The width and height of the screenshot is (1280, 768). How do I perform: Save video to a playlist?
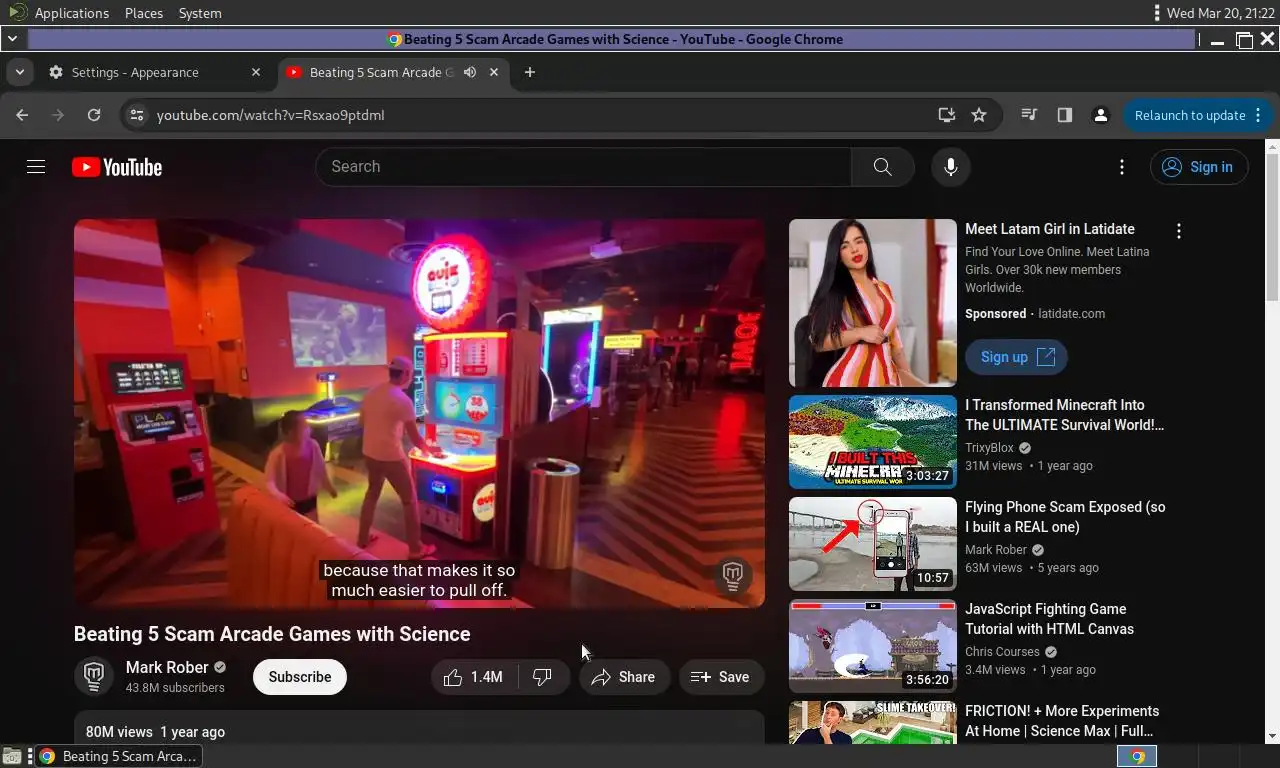[x=721, y=677]
